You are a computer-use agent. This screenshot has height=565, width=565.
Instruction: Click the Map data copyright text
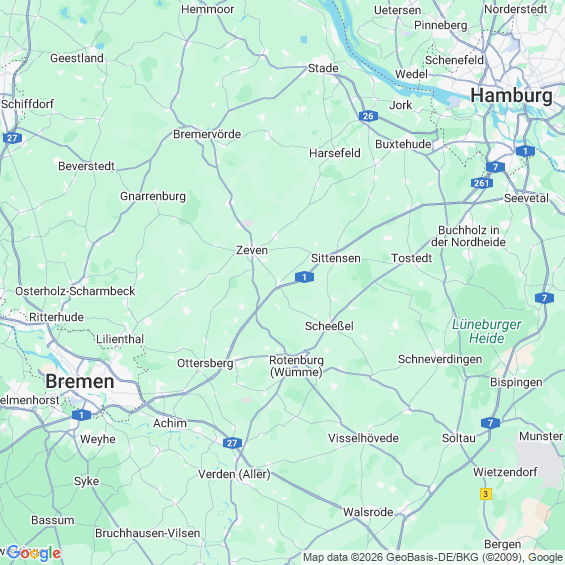[x=432, y=557]
